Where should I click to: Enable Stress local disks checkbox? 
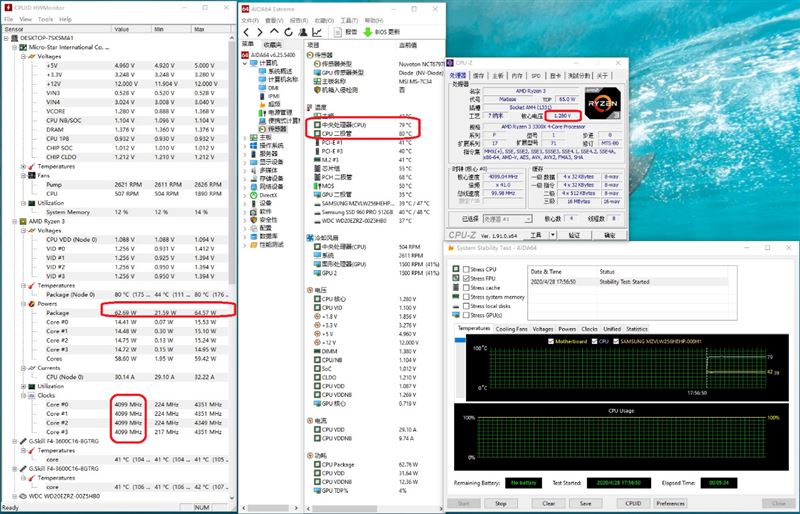[466, 306]
